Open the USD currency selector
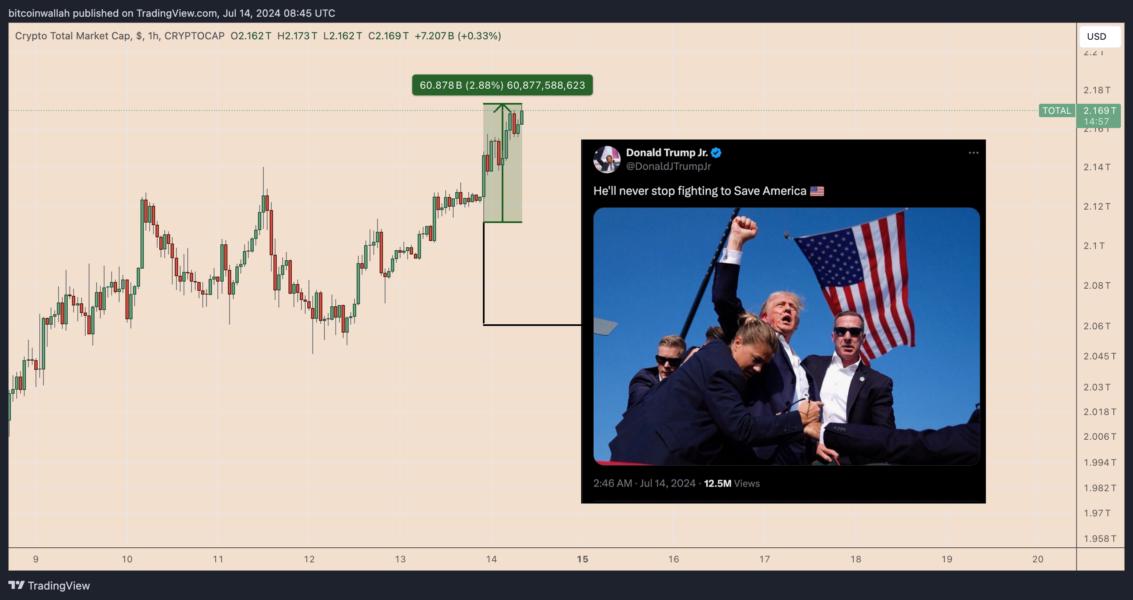1133x600 pixels. click(x=1096, y=36)
